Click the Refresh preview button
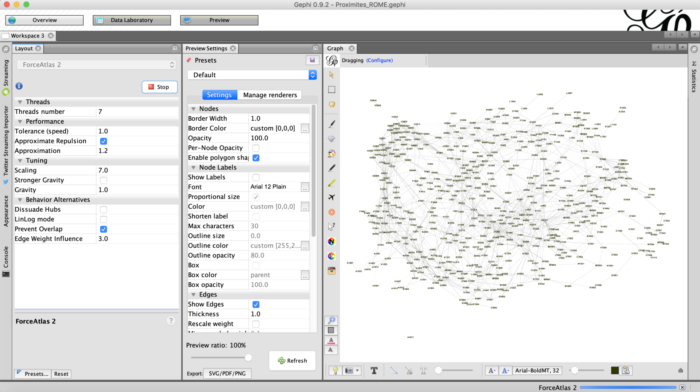 pos(292,361)
